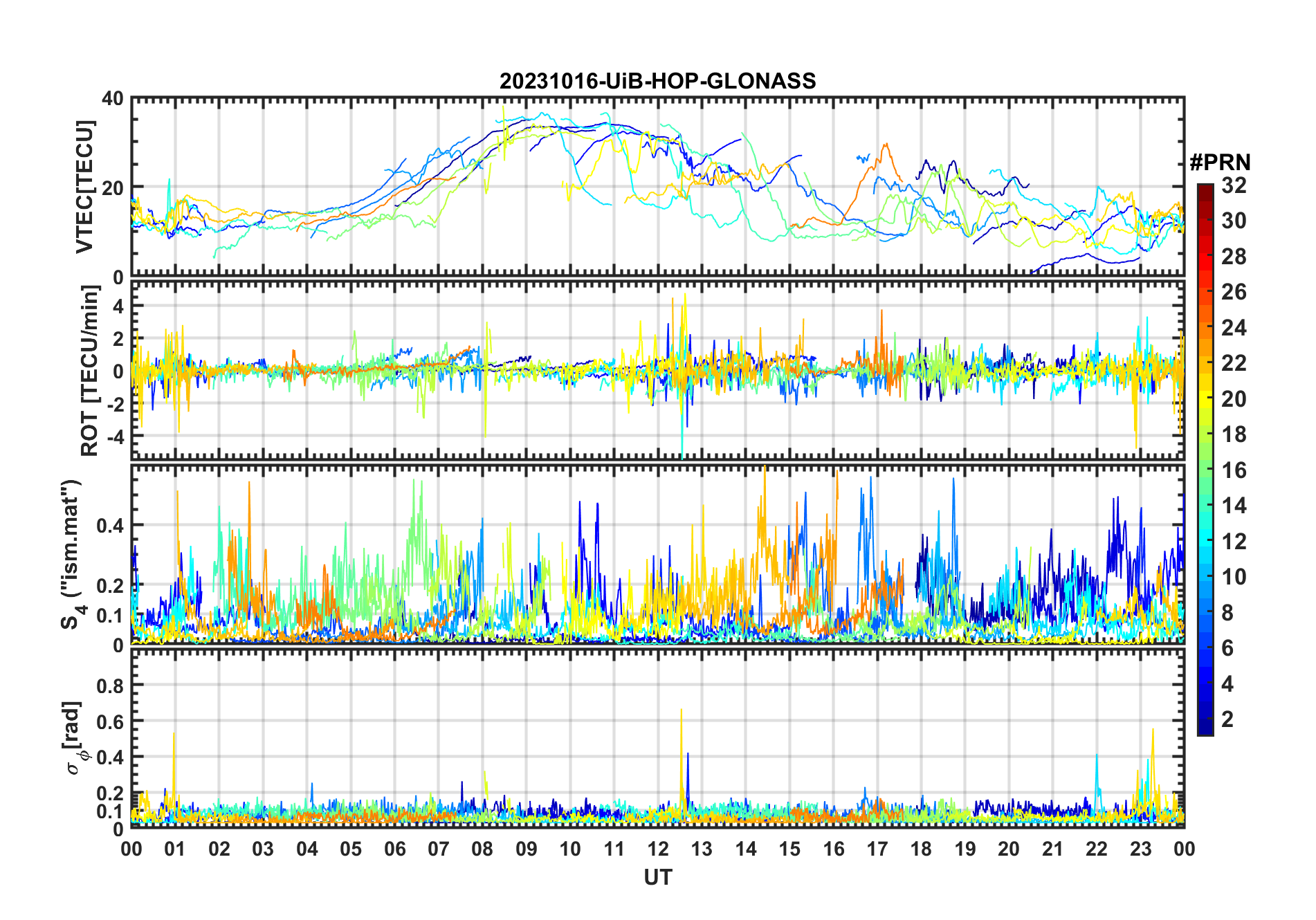Select the ROT [TECU/min] y-axis label
Screen dimensions: 1316x920
pyautogui.click(x=90, y=371)
